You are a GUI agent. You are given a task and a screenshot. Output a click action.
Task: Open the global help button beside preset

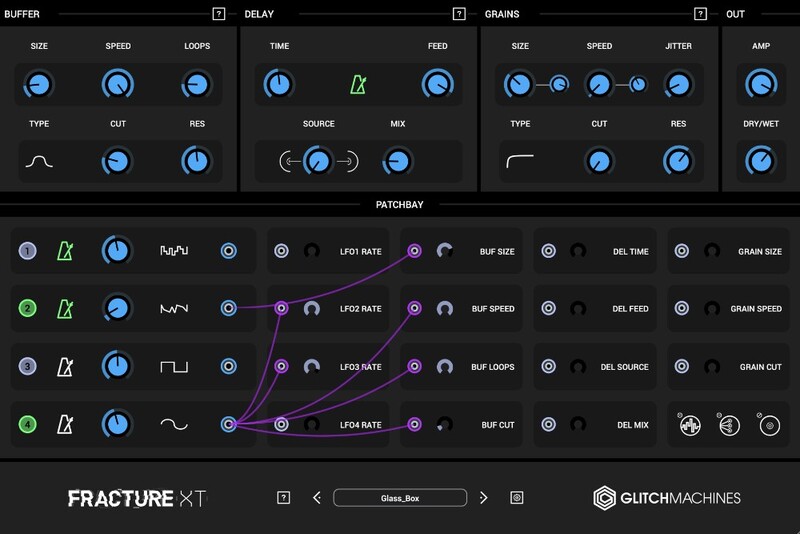(284, 498)
